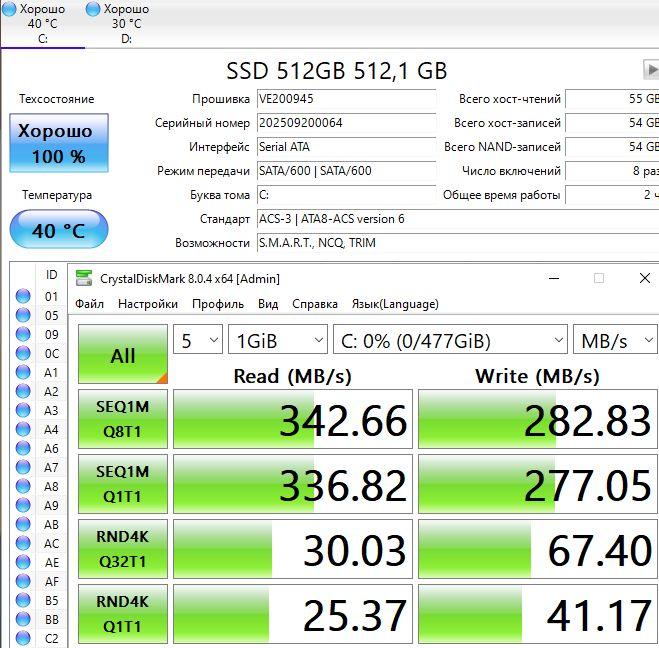Open the Язык(Language) menu

pyautogui.click(x=395, y=304)
